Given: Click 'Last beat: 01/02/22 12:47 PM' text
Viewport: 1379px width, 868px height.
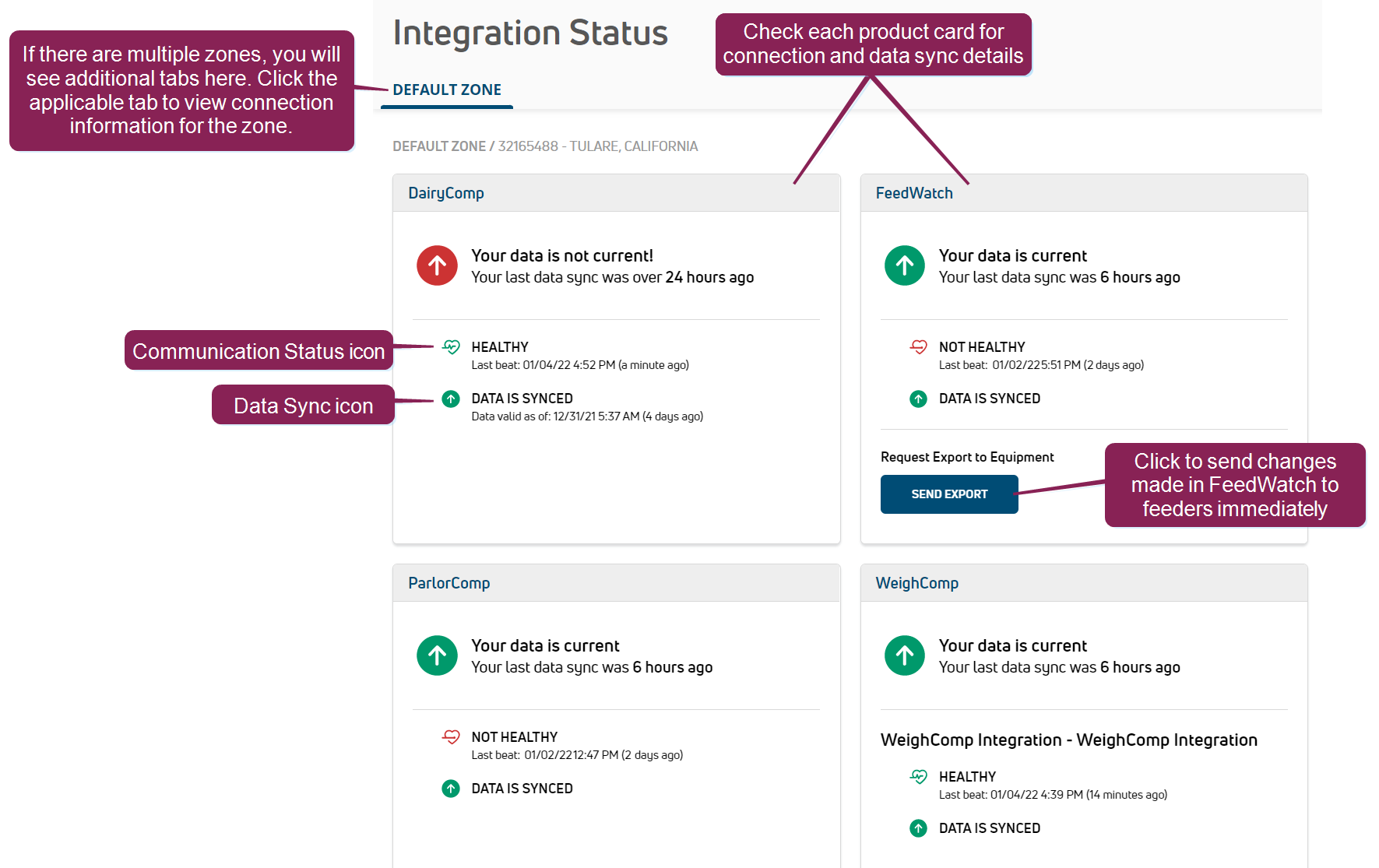Looking at the screenshot, I should (545, 755).
